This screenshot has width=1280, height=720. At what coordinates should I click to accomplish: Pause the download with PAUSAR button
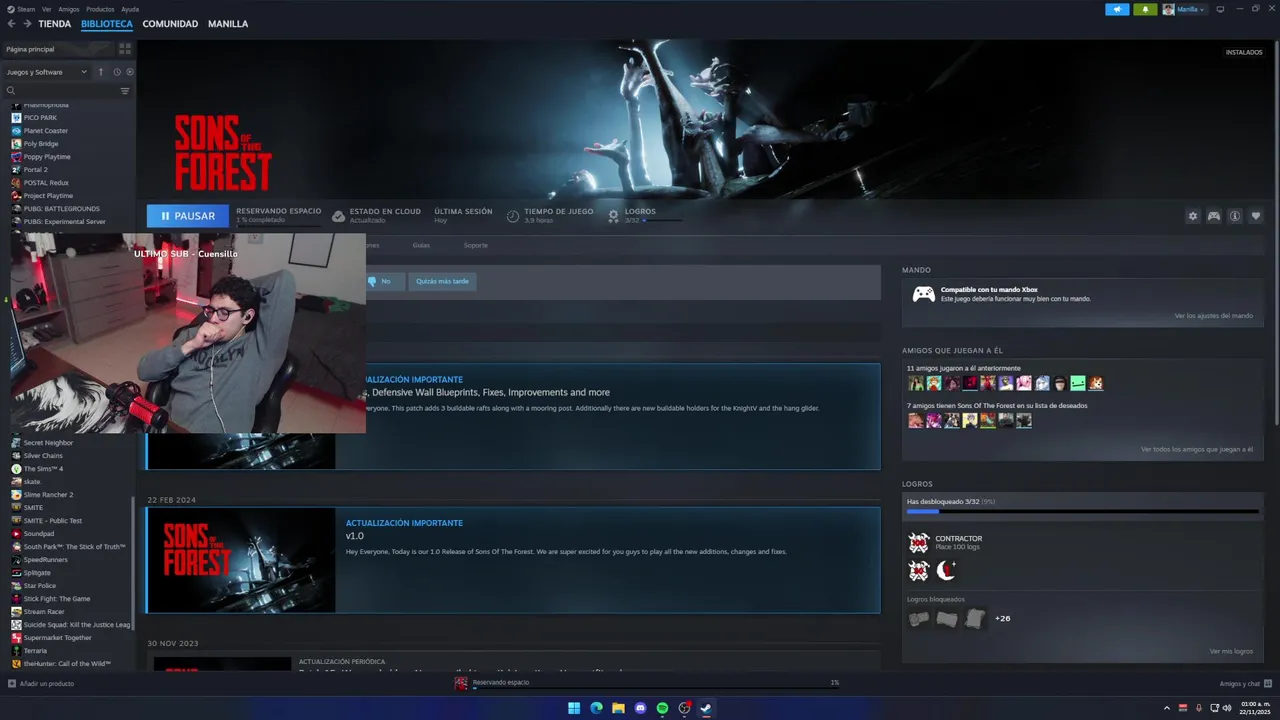[188, 216]
